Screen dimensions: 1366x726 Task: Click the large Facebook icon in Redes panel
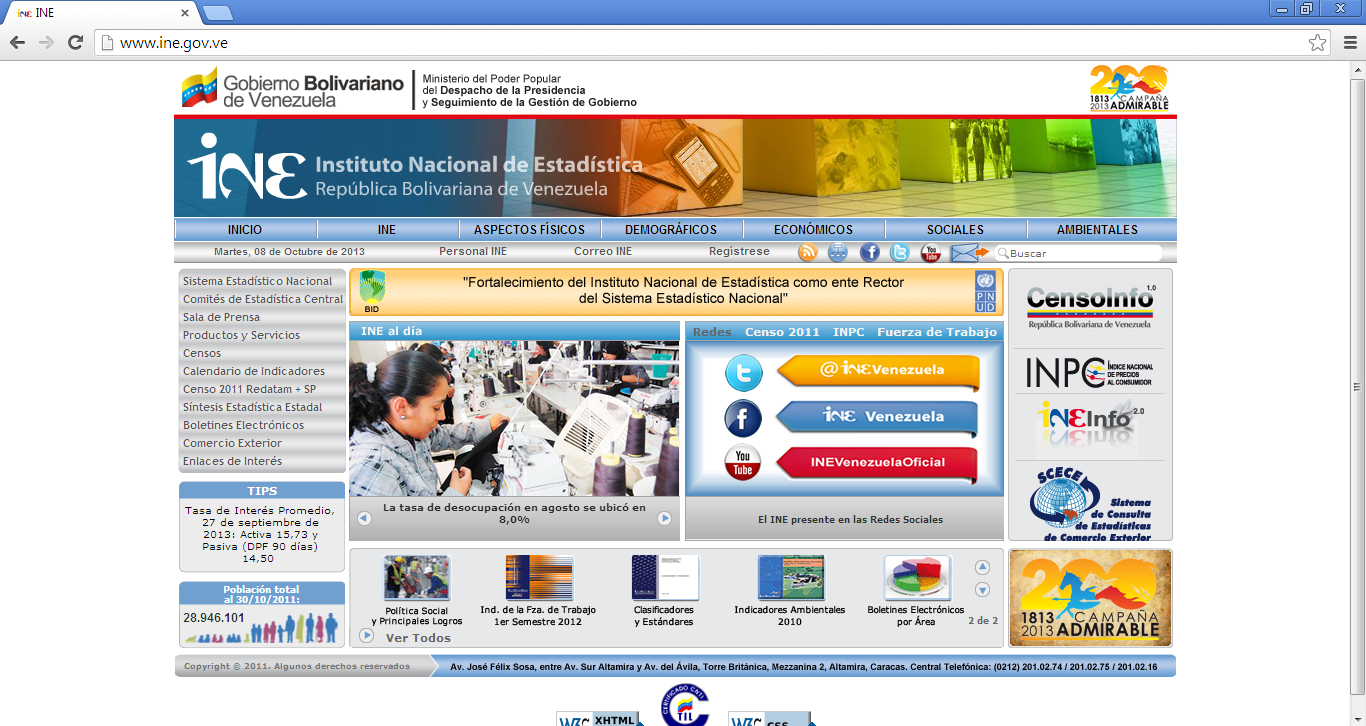(743, 418)
